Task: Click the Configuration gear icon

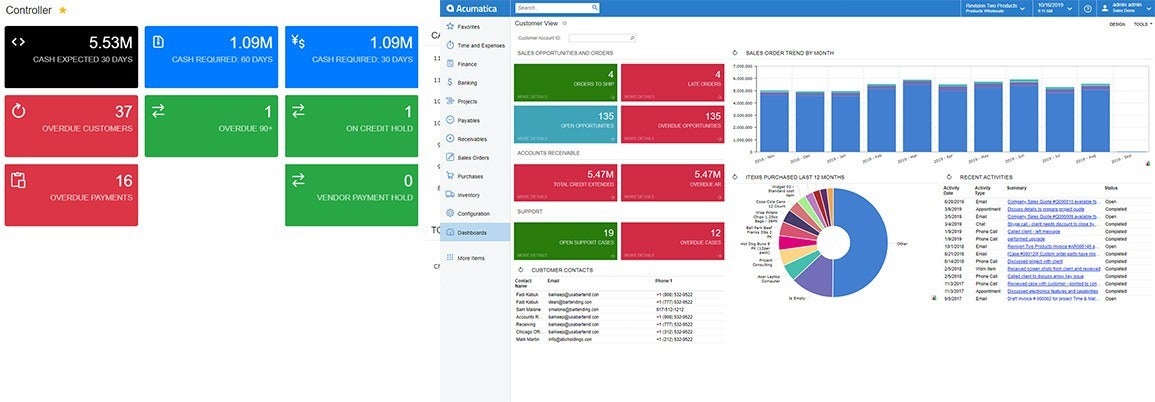Action: click(450, 213)
